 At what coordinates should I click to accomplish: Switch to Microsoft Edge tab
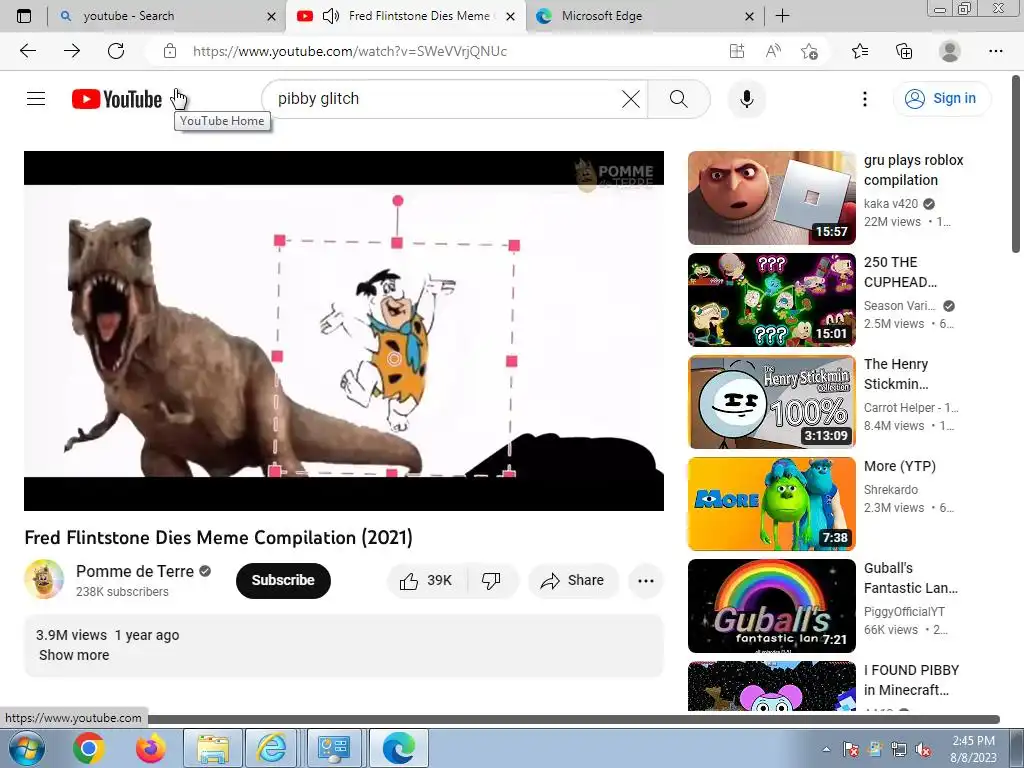(x=643, y=16)
